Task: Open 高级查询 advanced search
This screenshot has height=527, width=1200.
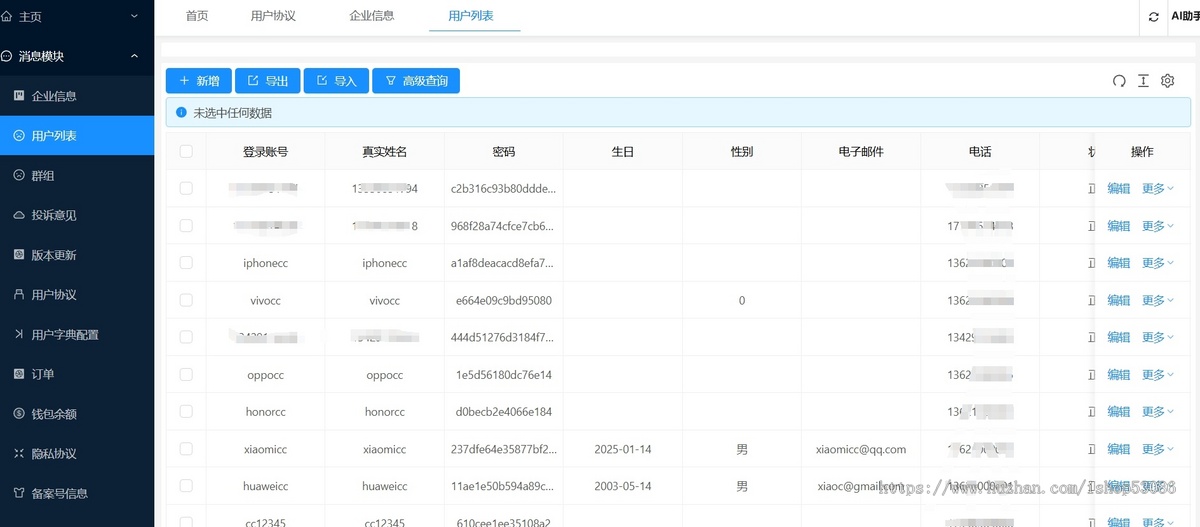Action: coord(416,81)
